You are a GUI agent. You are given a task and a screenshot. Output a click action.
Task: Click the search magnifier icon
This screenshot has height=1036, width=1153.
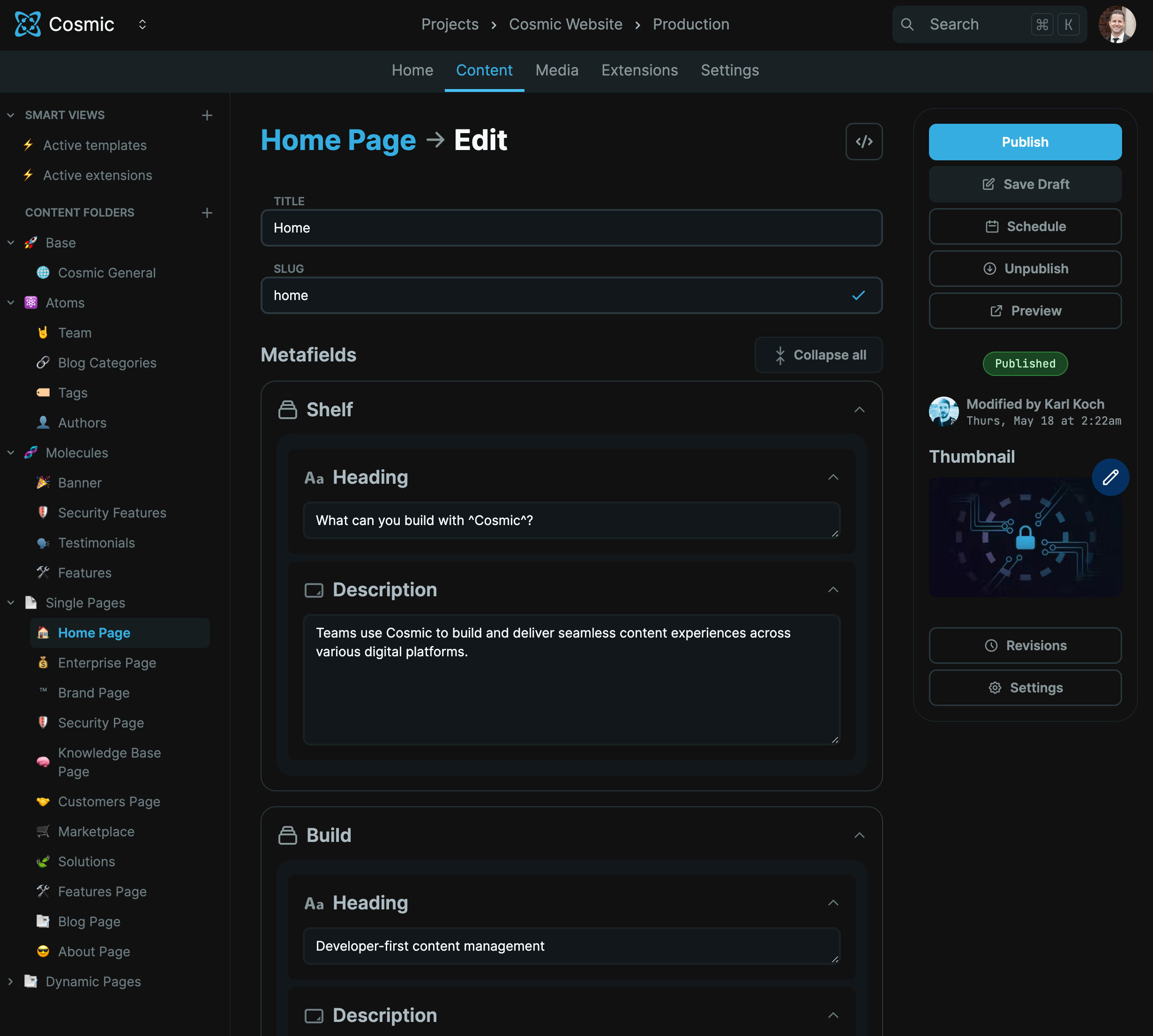[907, 24]
